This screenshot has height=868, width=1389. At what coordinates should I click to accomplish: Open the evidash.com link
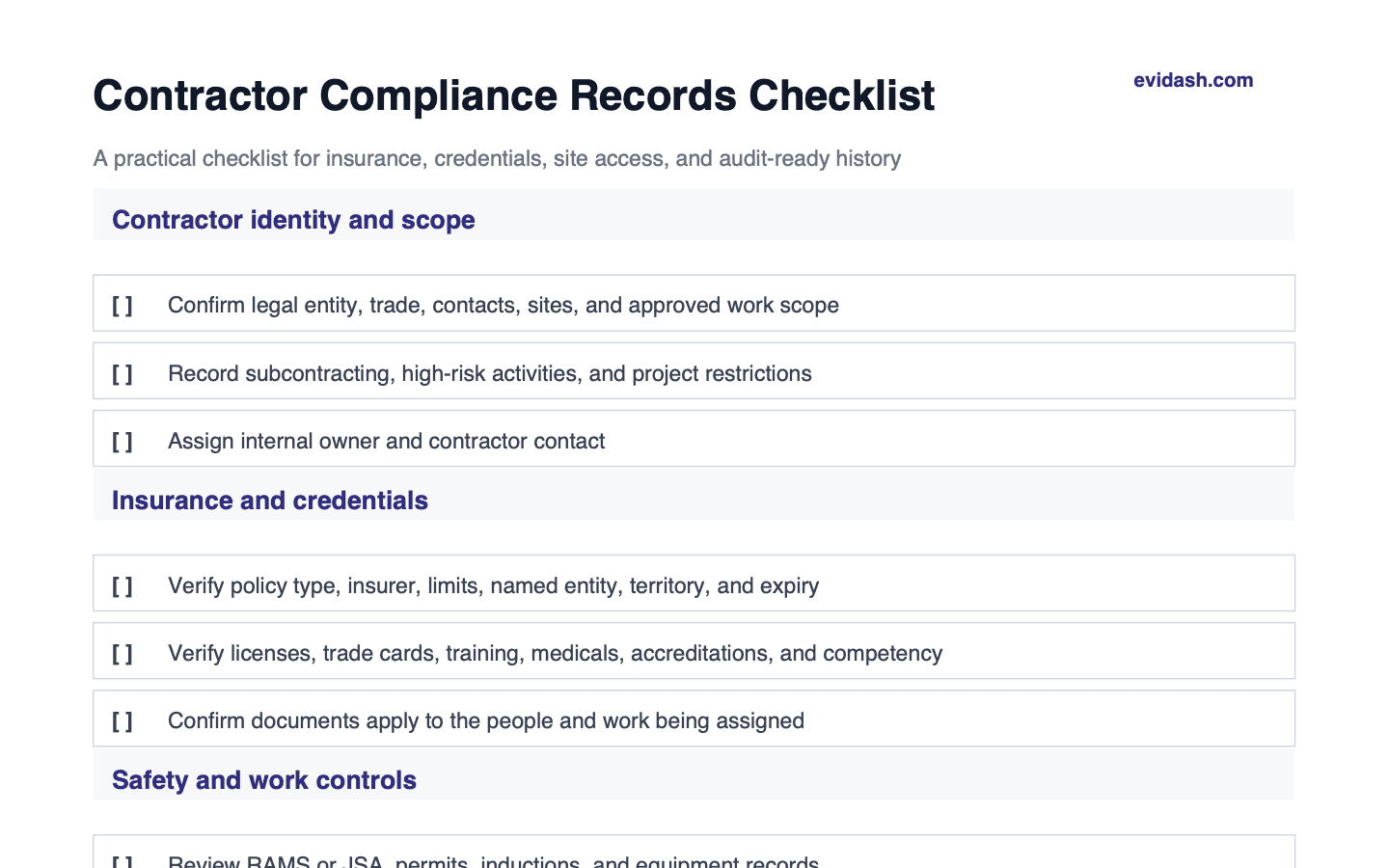pyautogui.click(x=1193, y=80)
